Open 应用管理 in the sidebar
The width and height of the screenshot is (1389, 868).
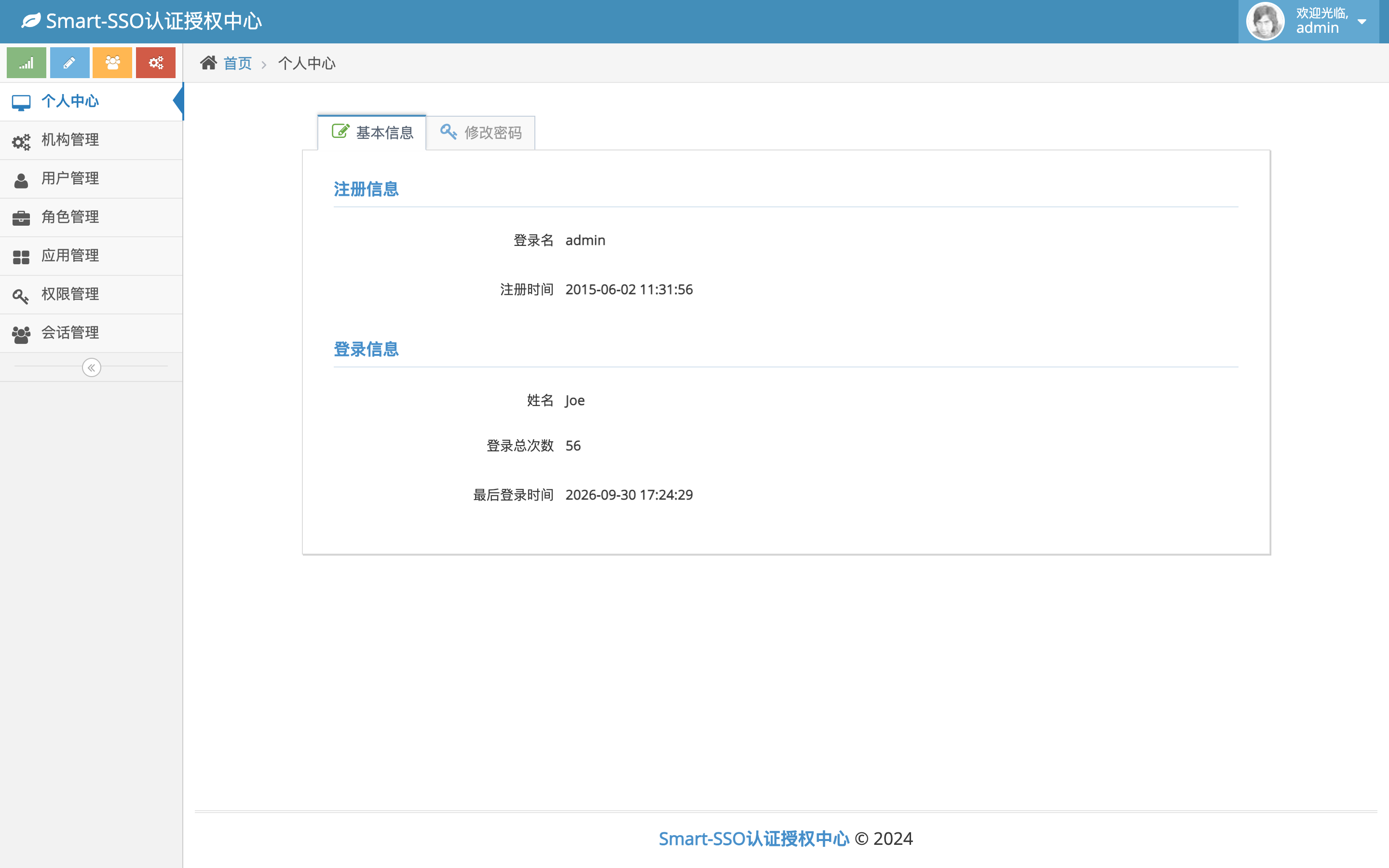click(91, 256)
